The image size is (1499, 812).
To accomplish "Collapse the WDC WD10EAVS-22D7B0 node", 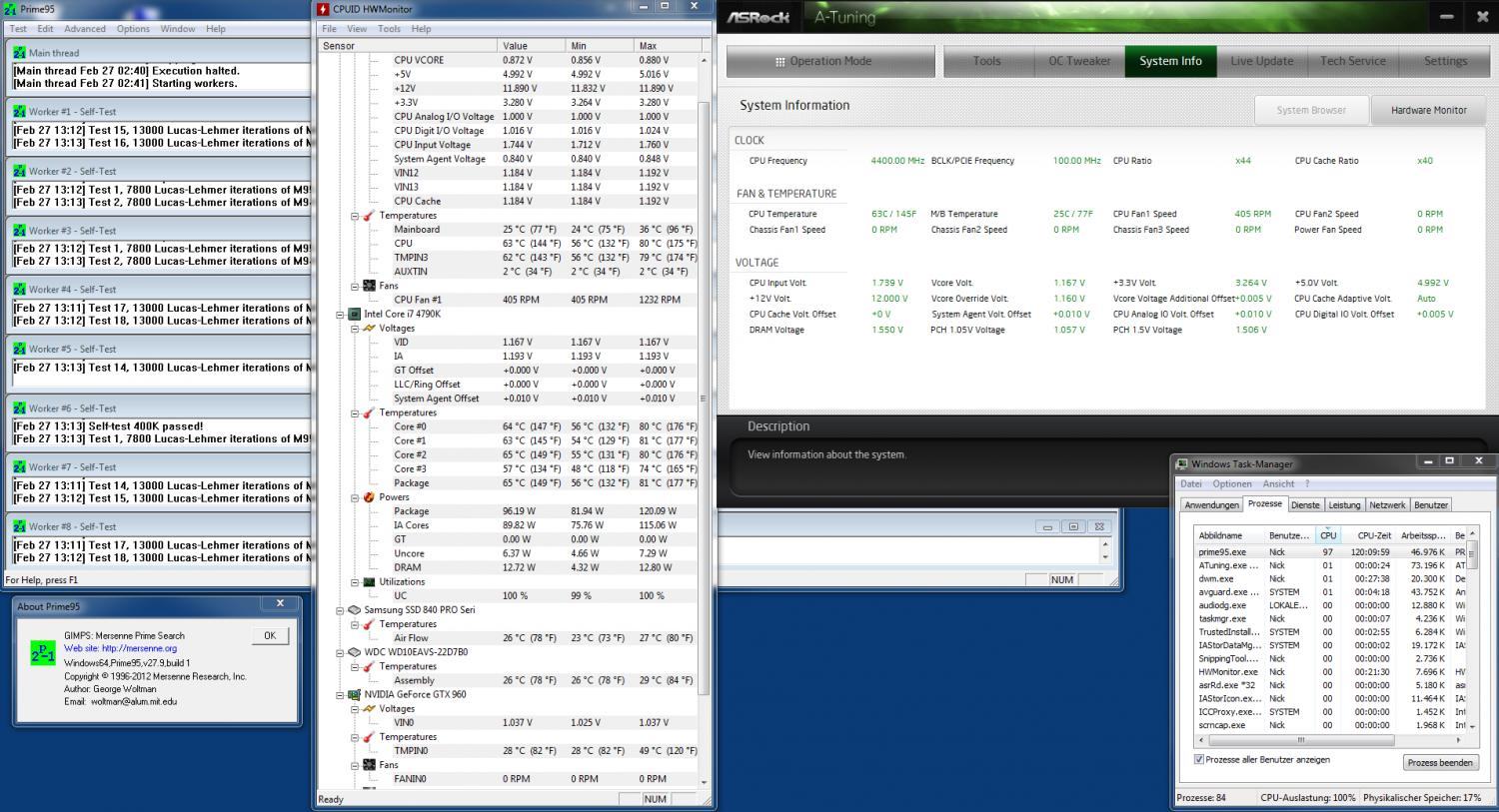I will pos(340,652).
